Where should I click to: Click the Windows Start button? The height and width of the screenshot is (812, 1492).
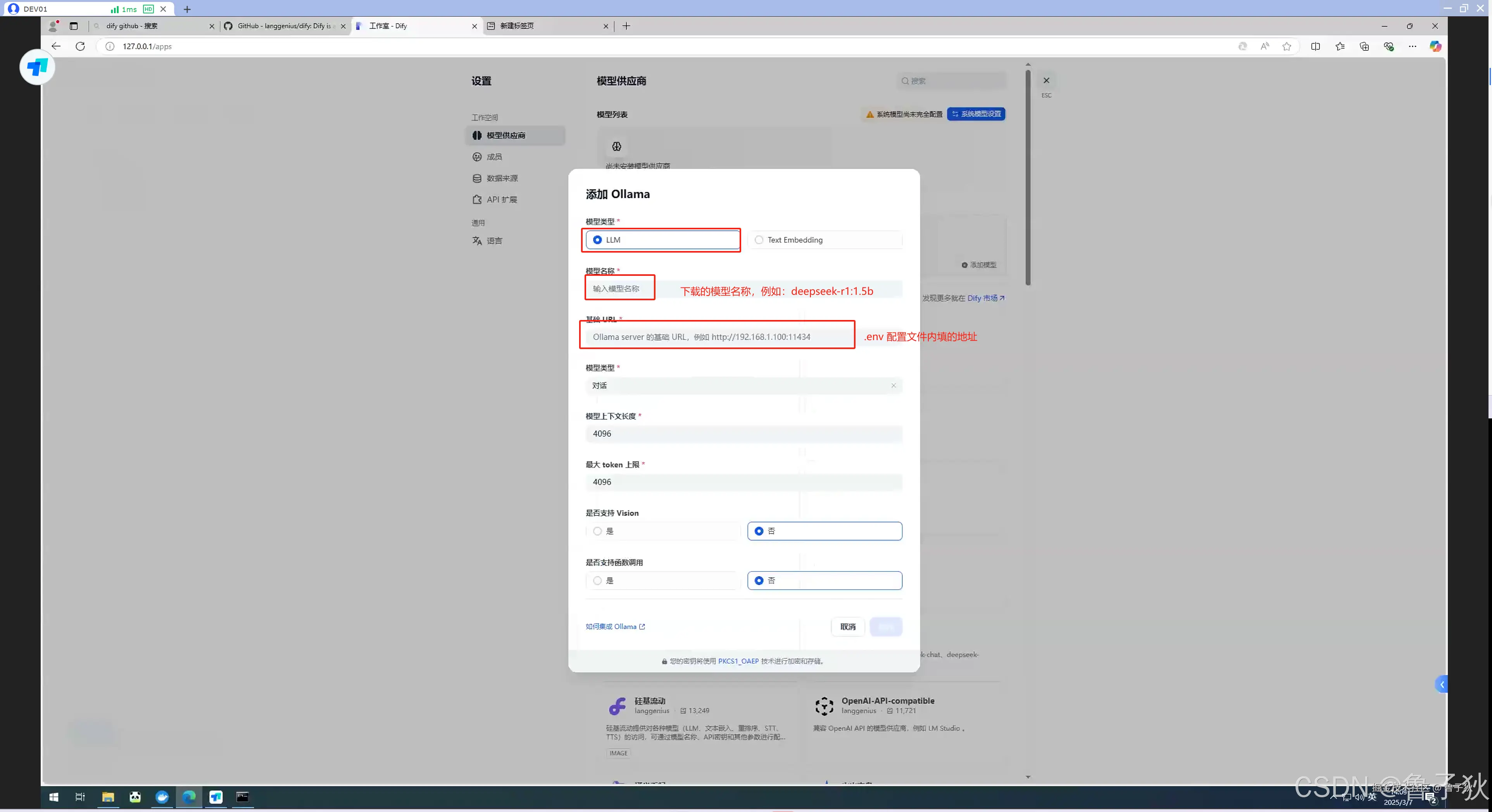(x=54, y=797)
